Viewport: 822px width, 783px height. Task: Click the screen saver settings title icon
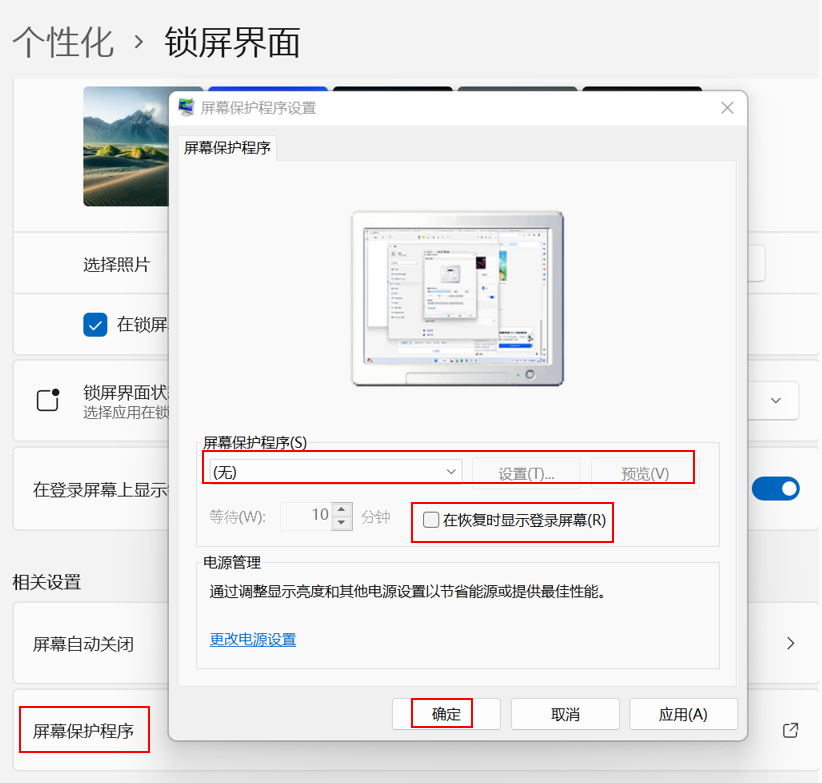(x=186, y=107)
